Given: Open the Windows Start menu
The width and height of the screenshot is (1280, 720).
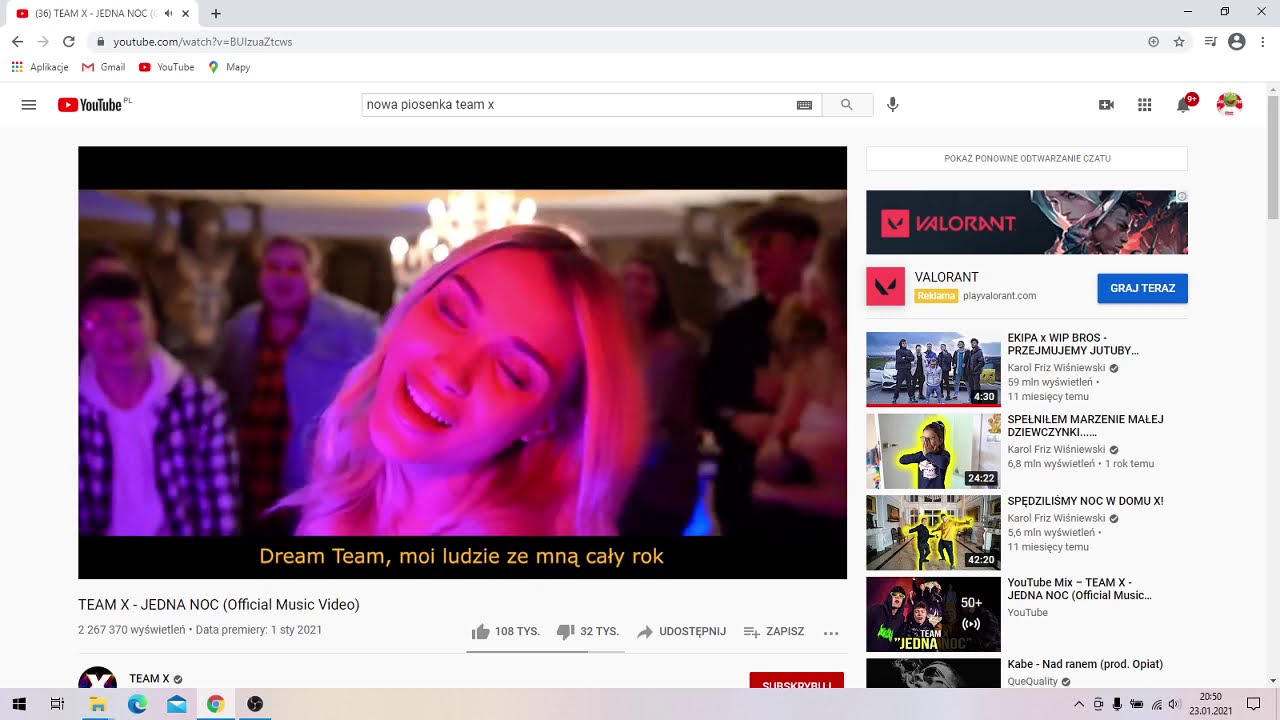Looking at the screenshot, I should pyautogui.click(x=19, y=704).
